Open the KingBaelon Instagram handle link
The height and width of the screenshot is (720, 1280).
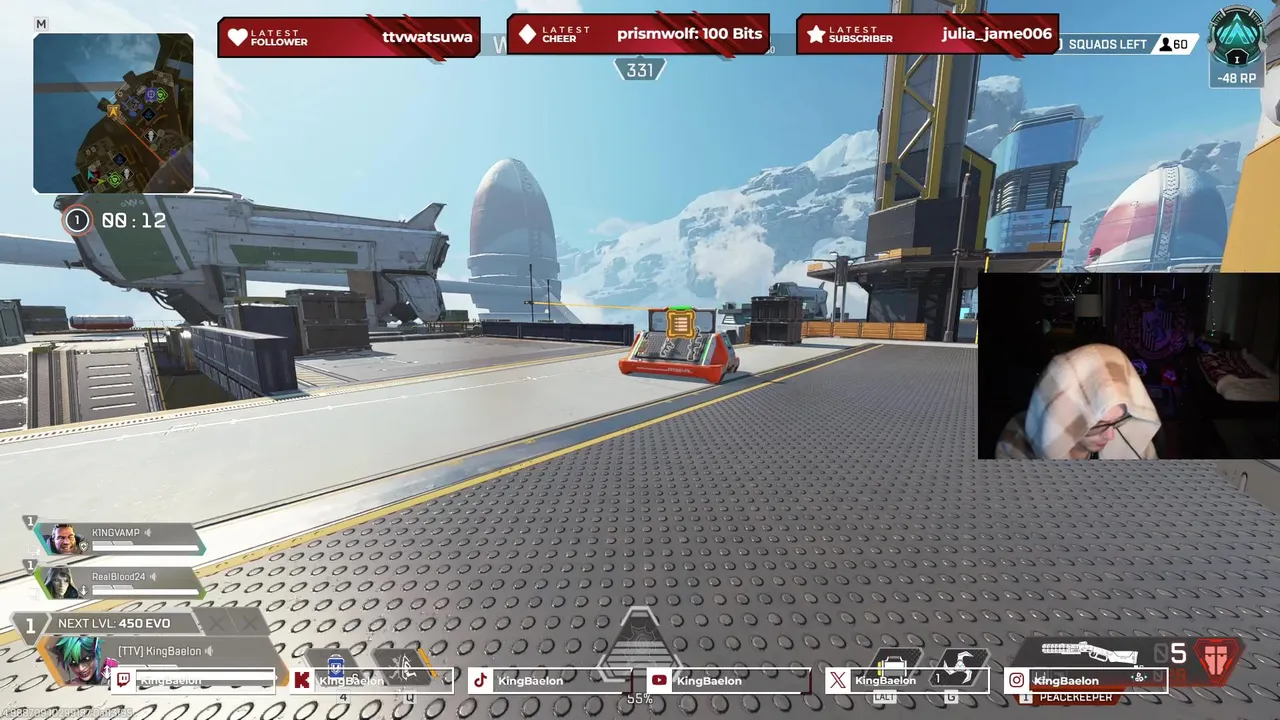tap(1066, 681)
